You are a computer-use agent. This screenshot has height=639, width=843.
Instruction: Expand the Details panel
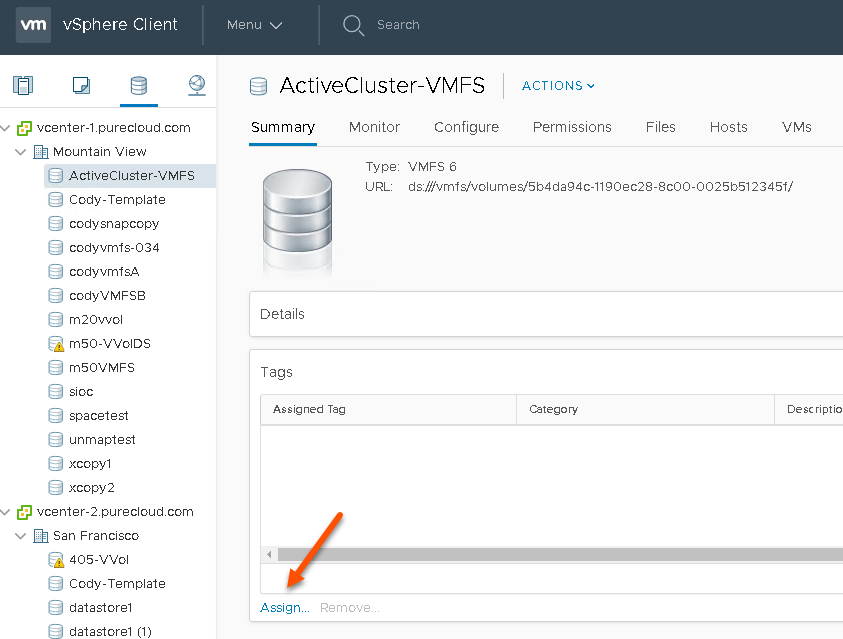pos(546,314)
